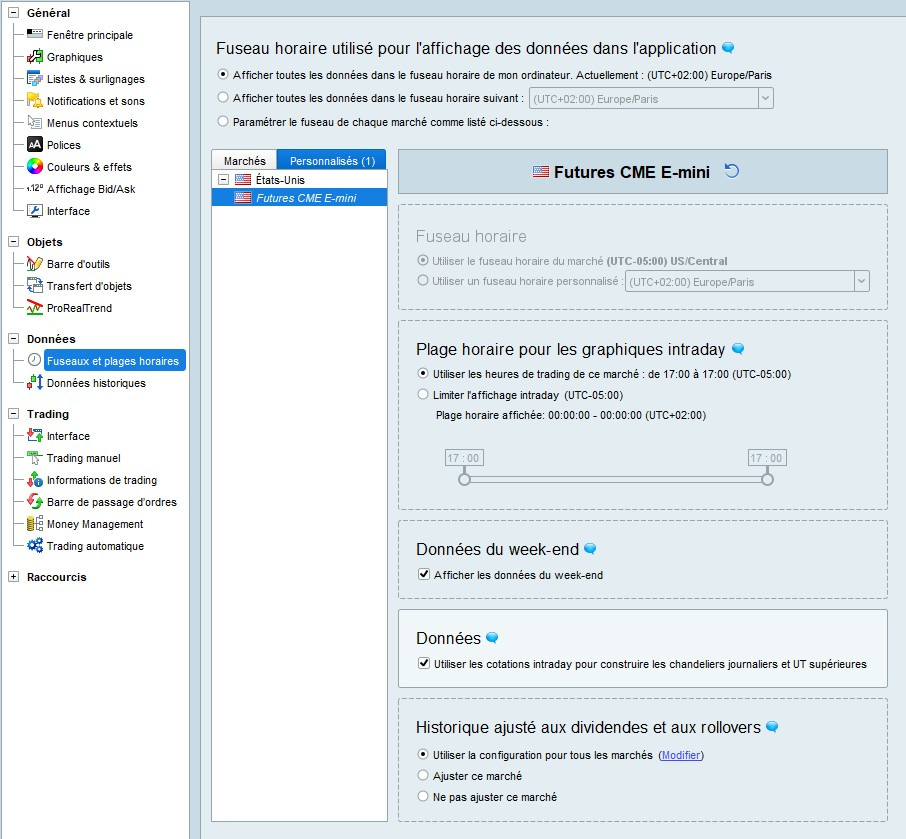Open the Couleurs & effets settings

[x=90, y=167]
